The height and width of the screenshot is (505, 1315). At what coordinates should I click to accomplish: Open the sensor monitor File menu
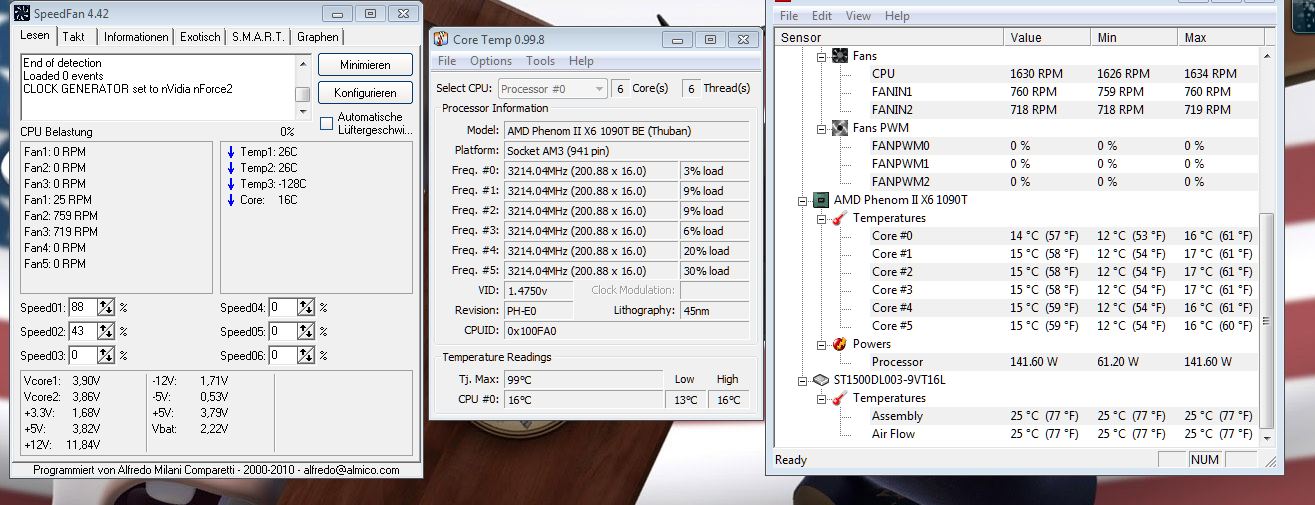pos(789,16)
